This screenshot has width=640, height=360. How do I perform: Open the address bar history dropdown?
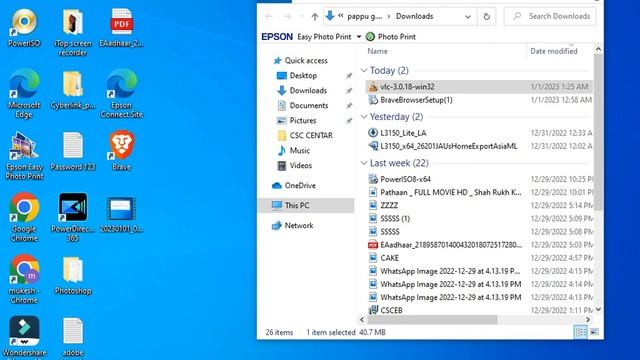tap(468, 16)
